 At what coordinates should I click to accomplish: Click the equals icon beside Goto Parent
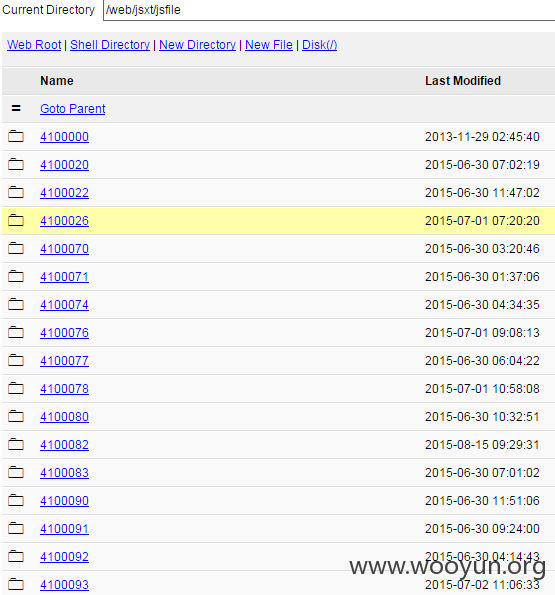pyautogui.click(x=16, y=109)
